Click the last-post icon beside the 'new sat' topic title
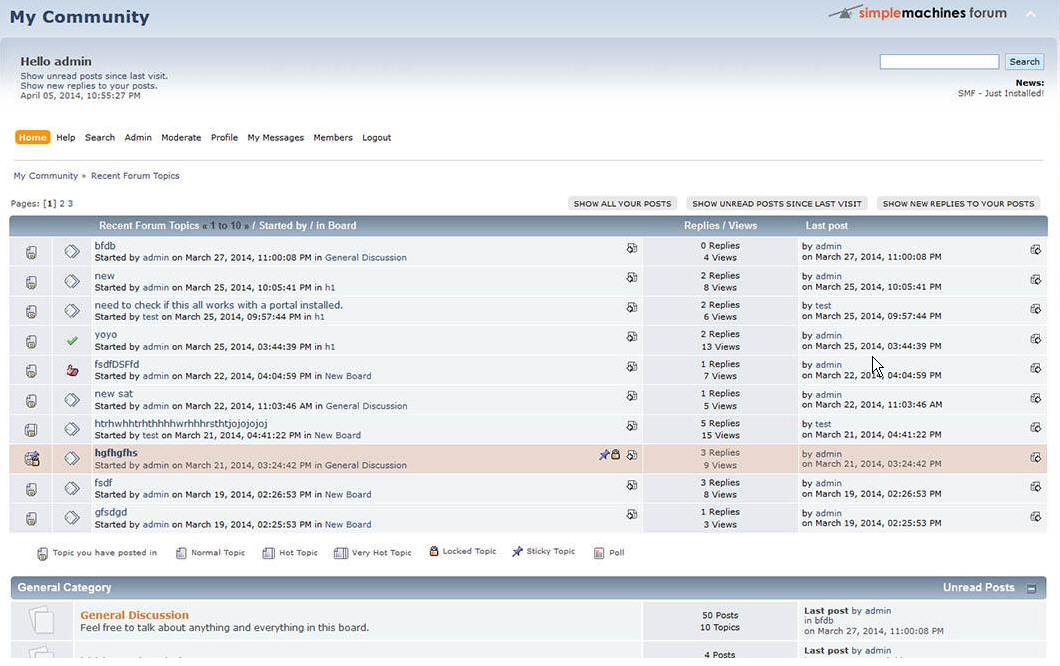The height and width of the screenshot is (666, 1060). [631, 396]
